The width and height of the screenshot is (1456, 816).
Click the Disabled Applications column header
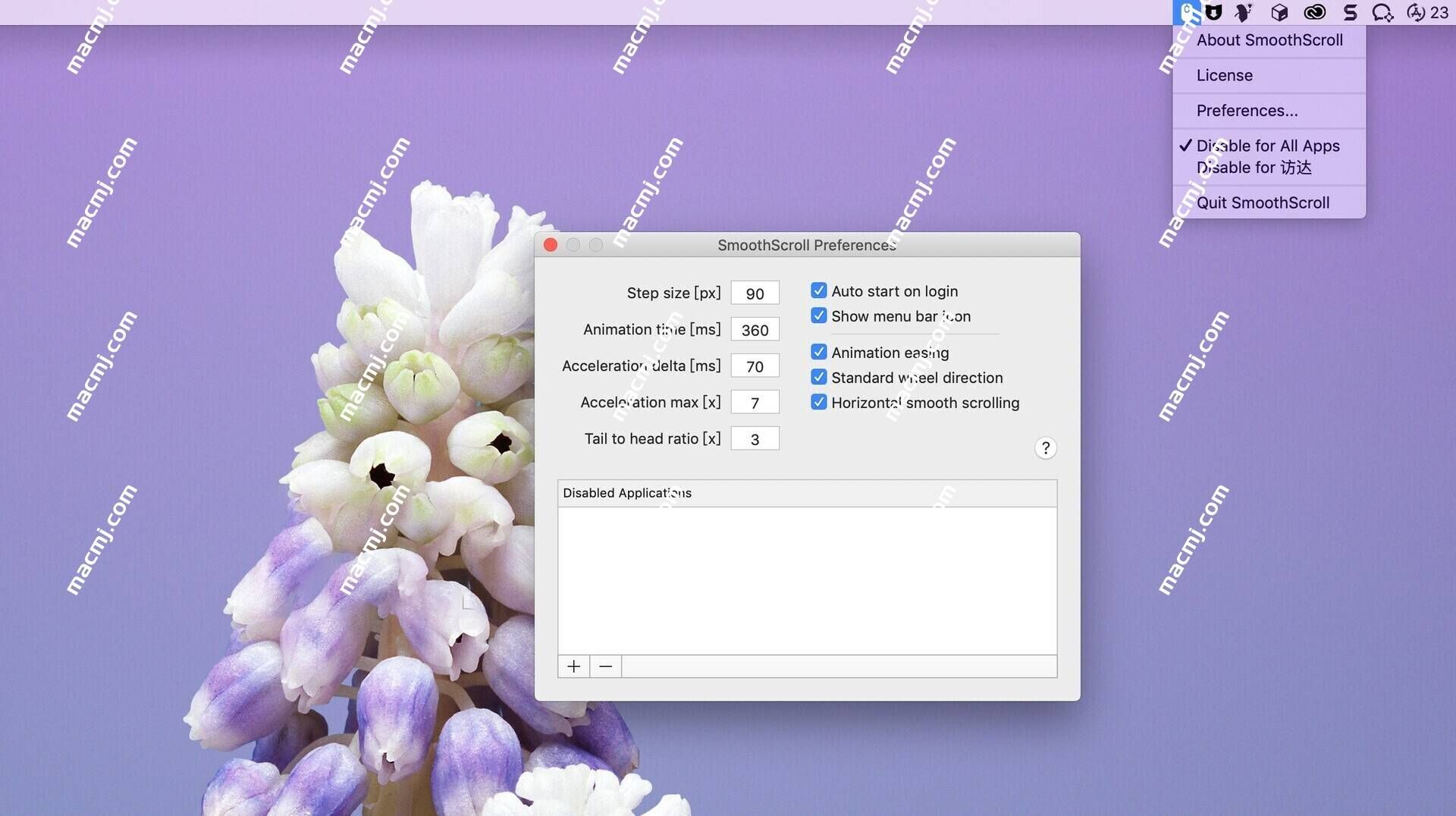tap(807, 493)
